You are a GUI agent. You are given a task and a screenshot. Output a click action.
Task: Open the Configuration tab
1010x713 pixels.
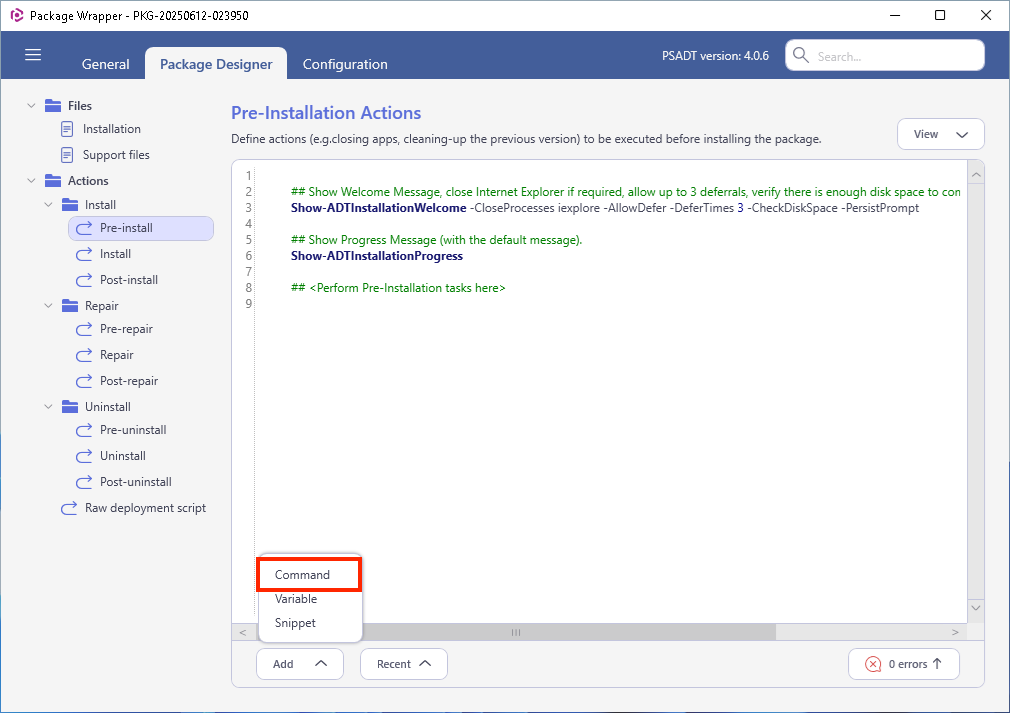(x=345, y=64)
